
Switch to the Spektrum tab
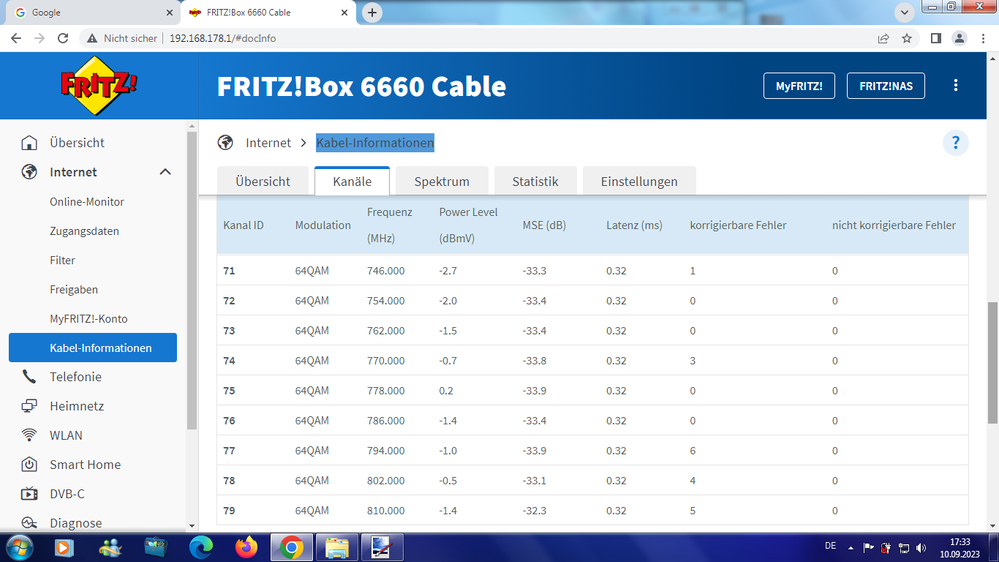(x=442, y=181)
